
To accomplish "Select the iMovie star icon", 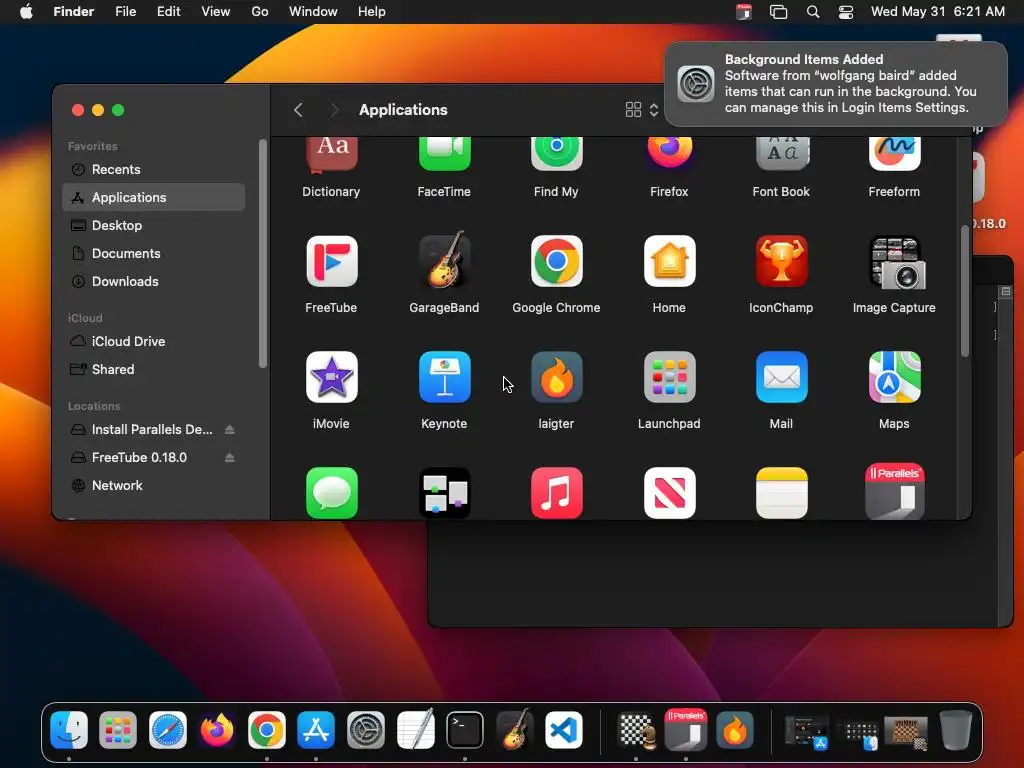I will [x=331, y=377].
